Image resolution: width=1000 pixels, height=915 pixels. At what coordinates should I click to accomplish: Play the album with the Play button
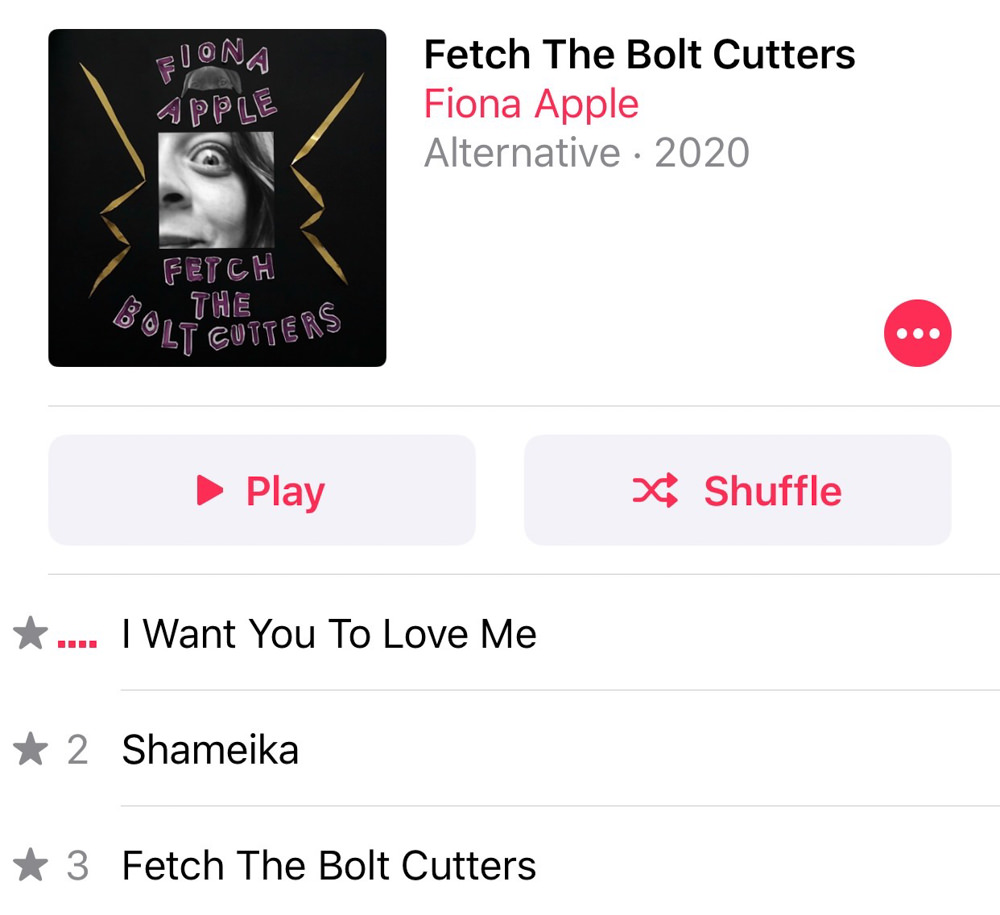coord(262,490)
